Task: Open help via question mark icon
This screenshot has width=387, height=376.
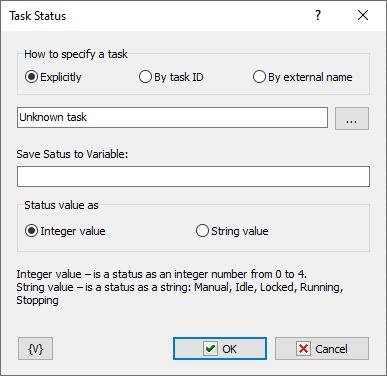Action: point(318,15)
